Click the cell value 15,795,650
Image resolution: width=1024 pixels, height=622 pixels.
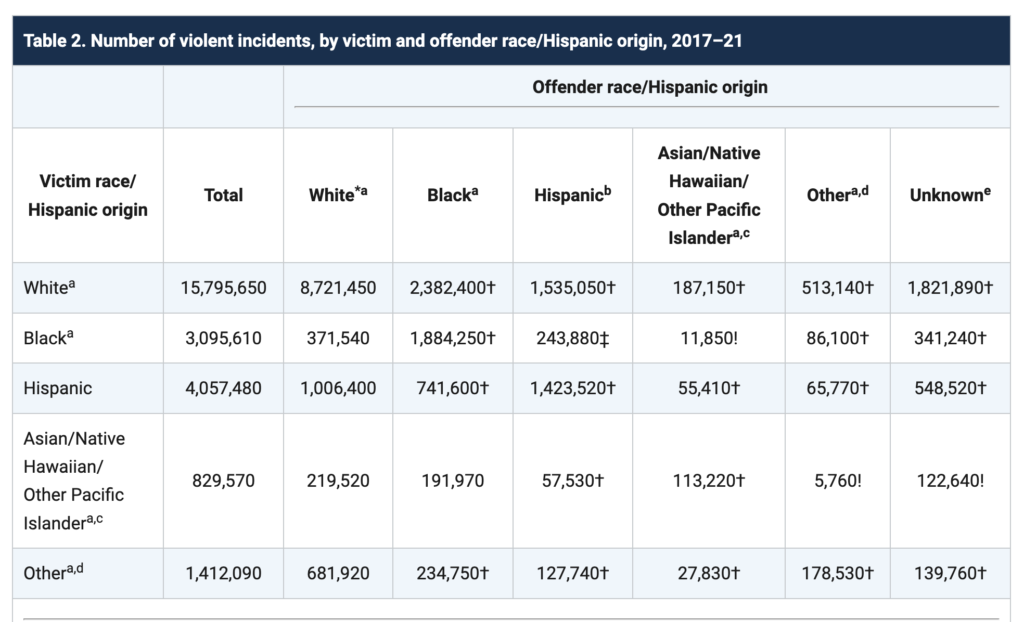tap(223, 288)
